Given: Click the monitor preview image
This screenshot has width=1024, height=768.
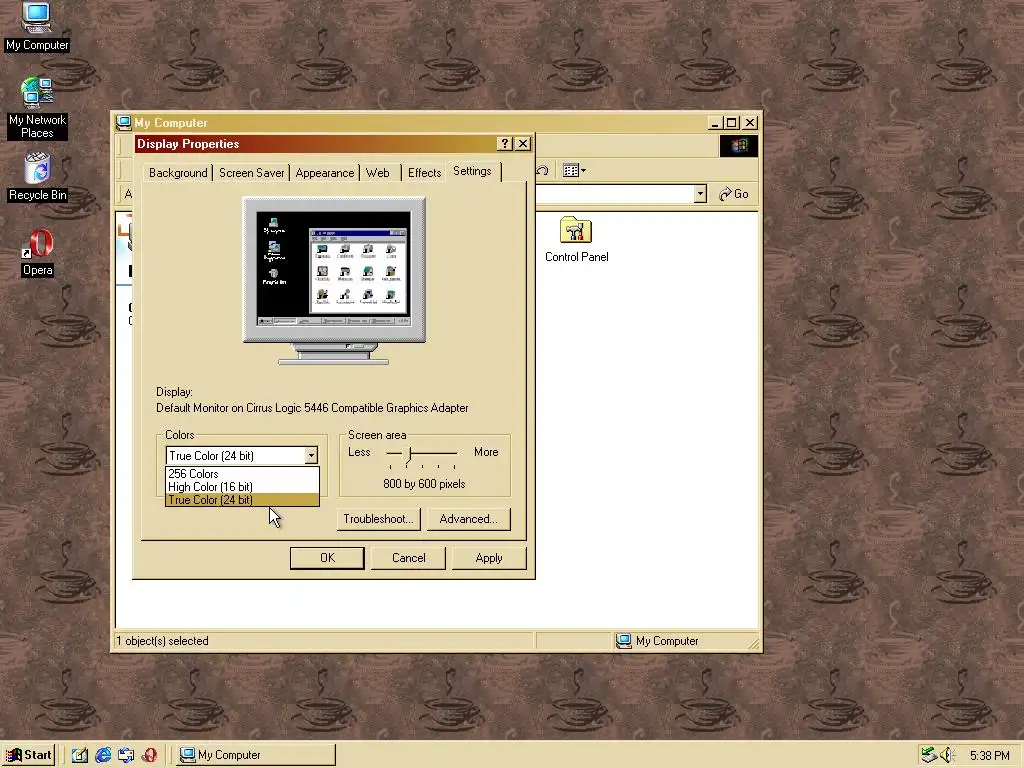Looking at the screenshot, I should (x=334, y=280).
